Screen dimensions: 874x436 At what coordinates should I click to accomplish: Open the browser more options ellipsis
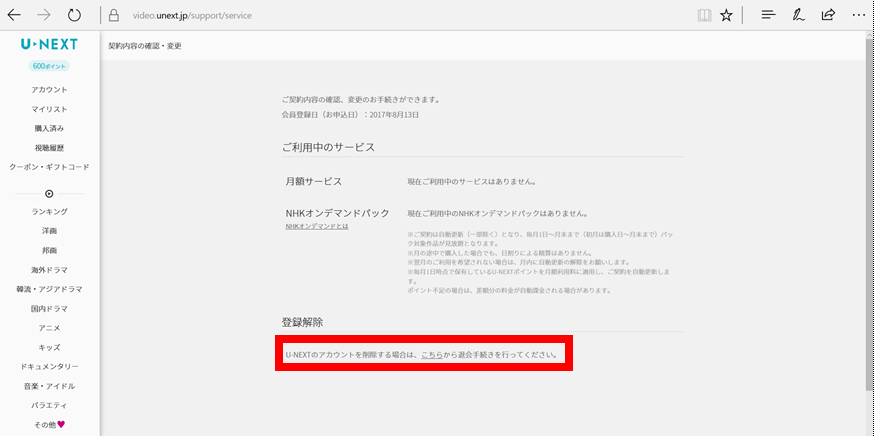[858, 15]
